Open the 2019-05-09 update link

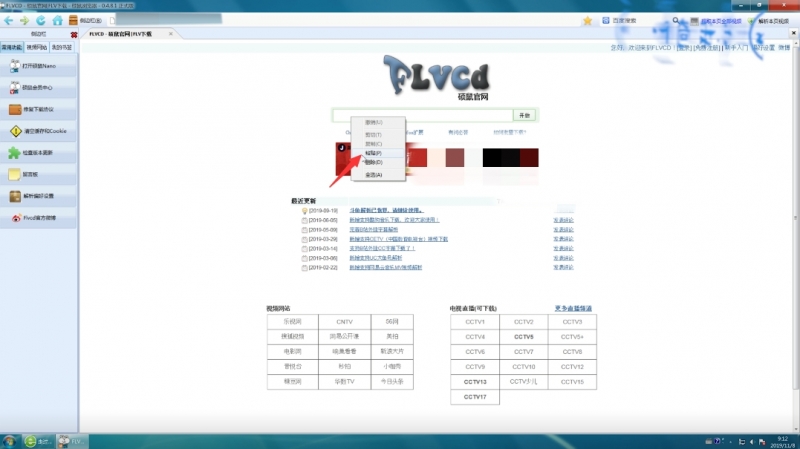click(373, 230)
